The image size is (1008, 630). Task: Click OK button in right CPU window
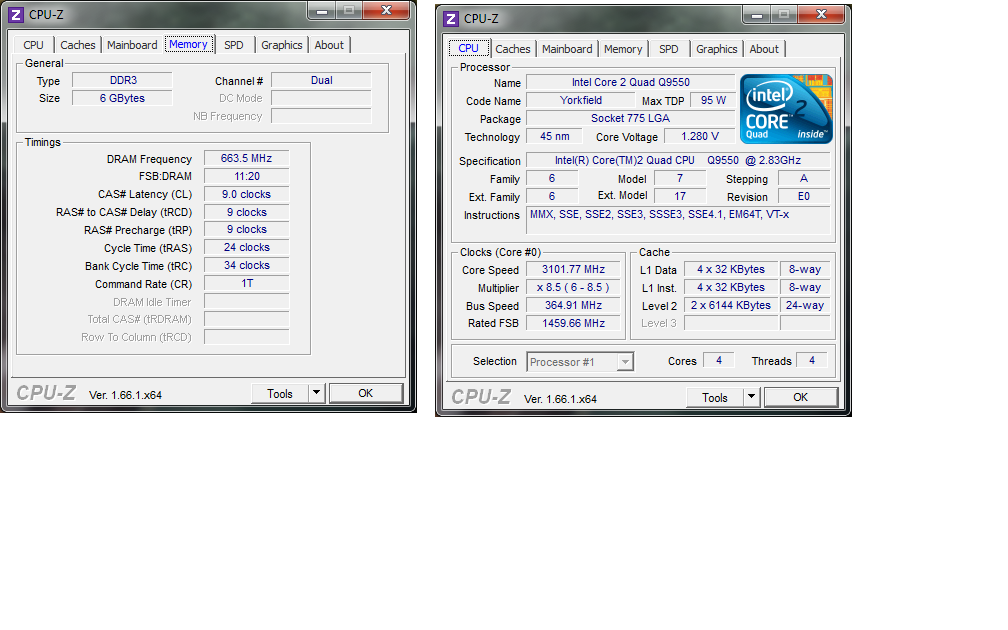pyautogui.click(x=800, y=397)
